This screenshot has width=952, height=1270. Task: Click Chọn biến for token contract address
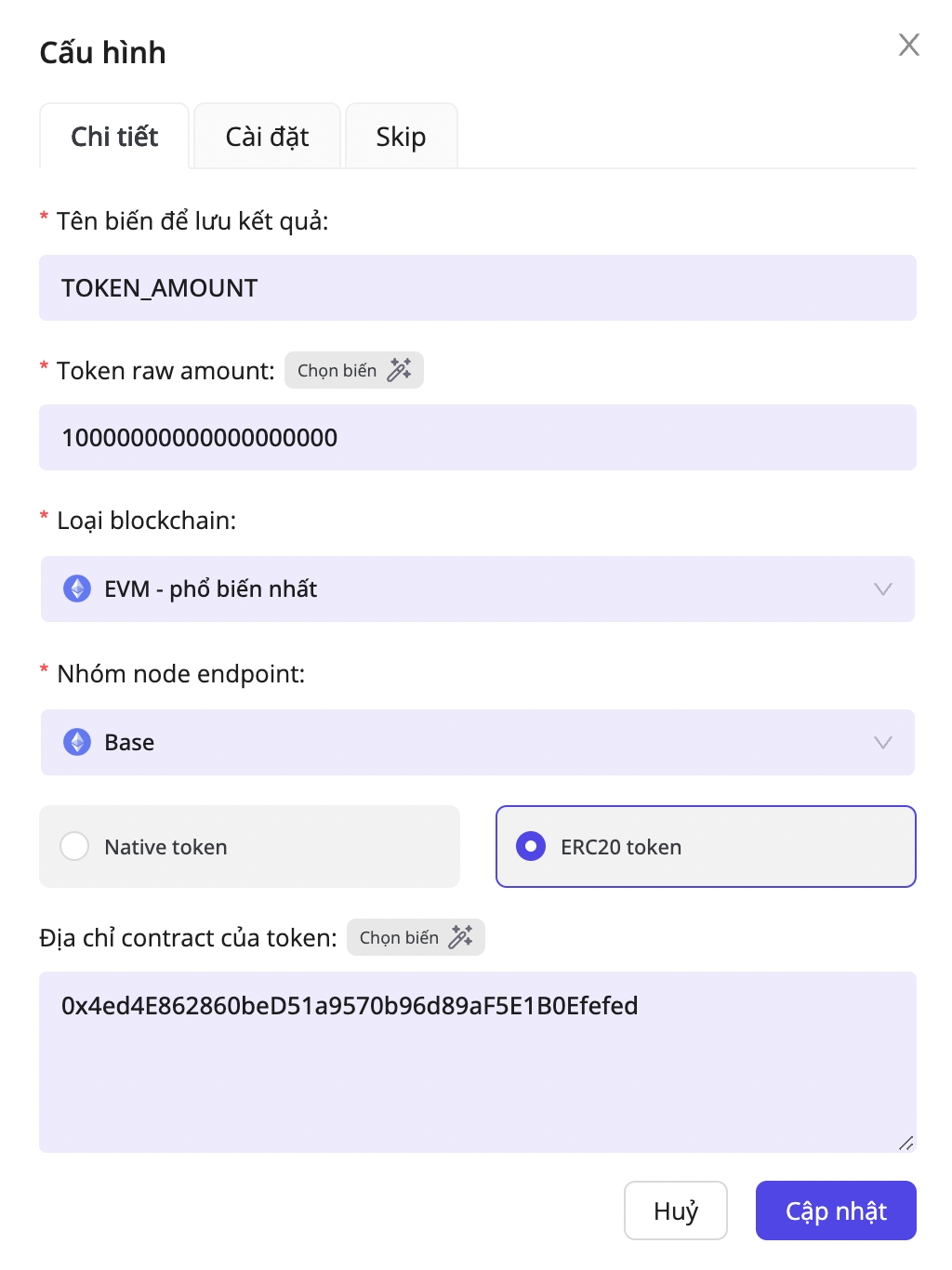pos(400,937)
